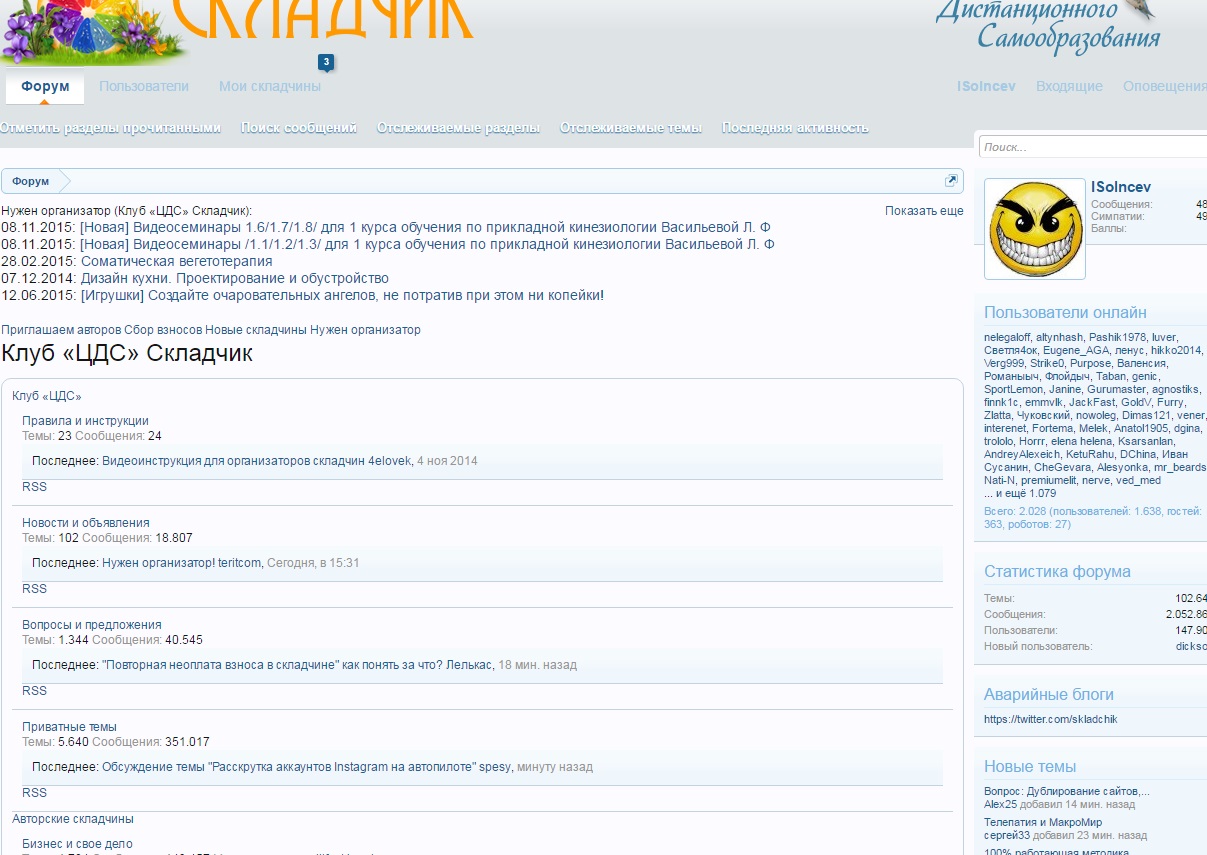Open 4elovek user link

point(390,461)
